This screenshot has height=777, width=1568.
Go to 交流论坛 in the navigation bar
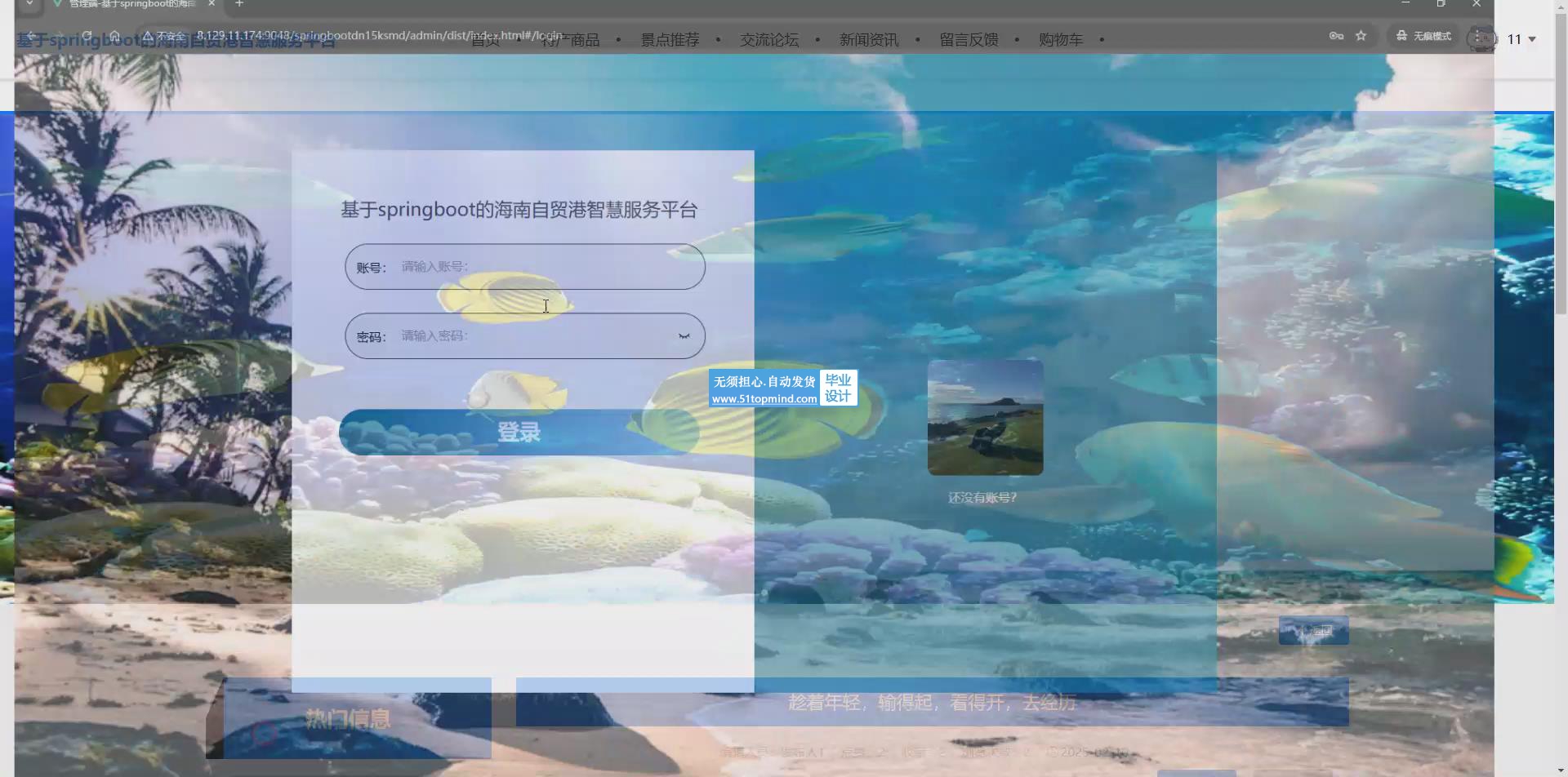768,40
